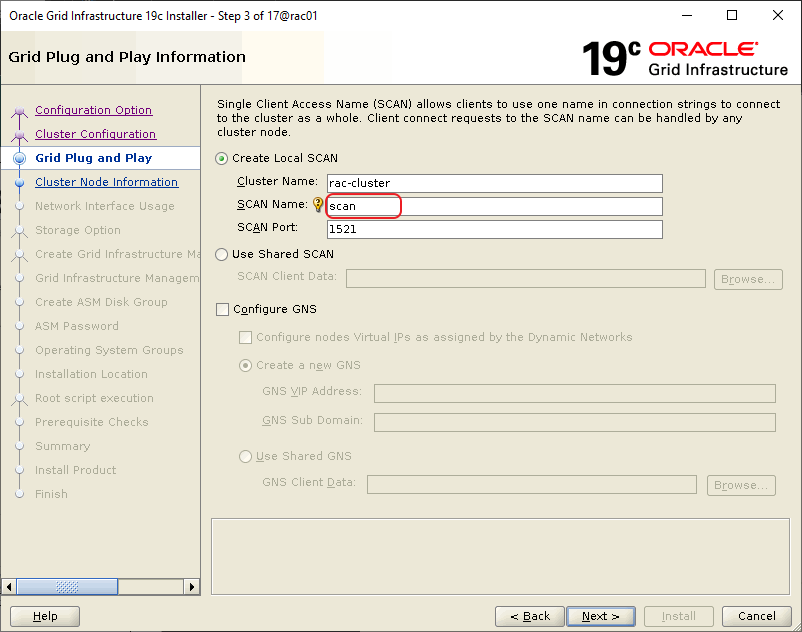The height and width of the screenshot is (632, 802).
Task: Open the Cluster Configuration step link
Action: (96, 134)
